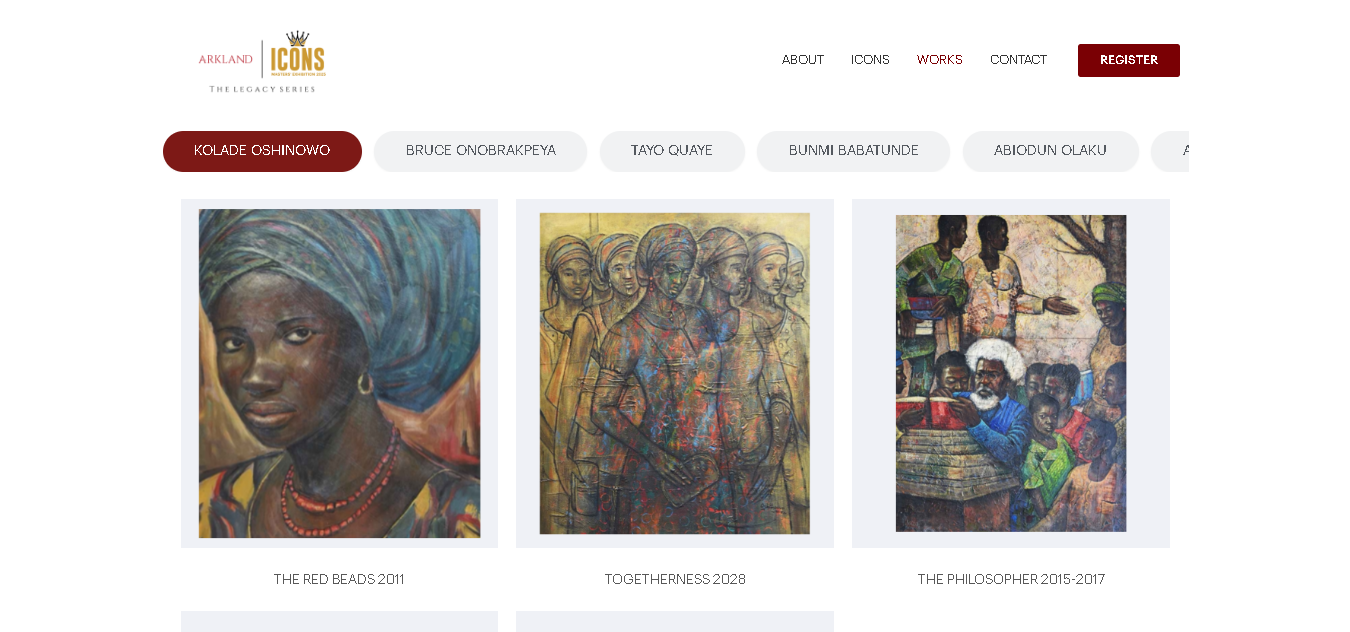1350x632 pixels.
Task: View the Togetherness painting image
Action: click(675, 373)
